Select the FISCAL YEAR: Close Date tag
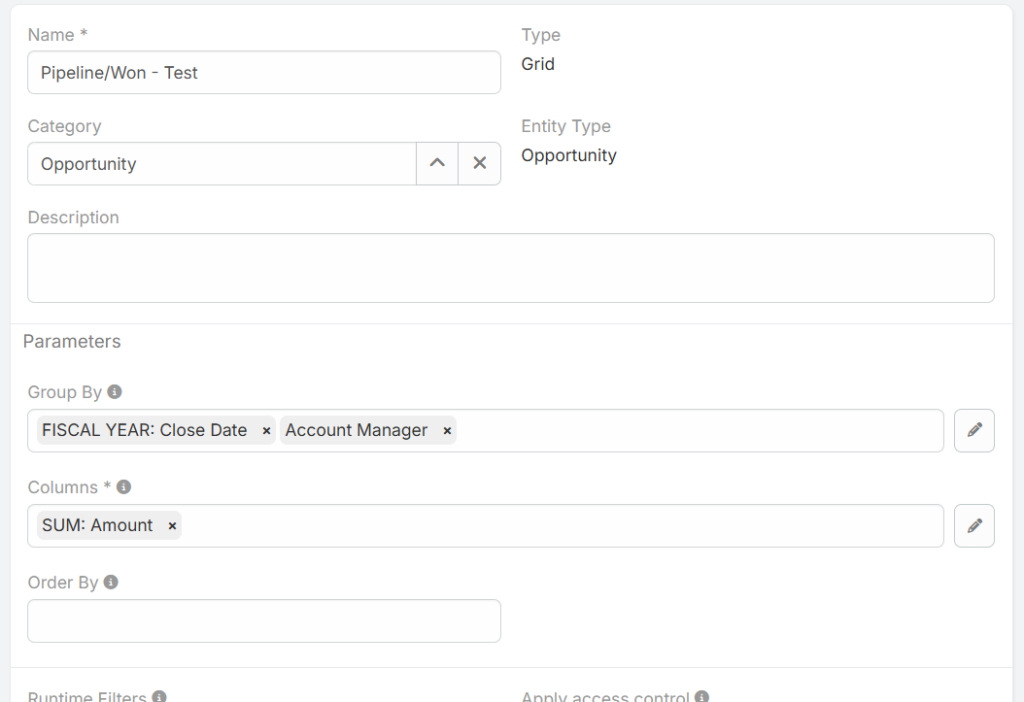Viewport: 1024px width, 702px height. pos(144,430)
